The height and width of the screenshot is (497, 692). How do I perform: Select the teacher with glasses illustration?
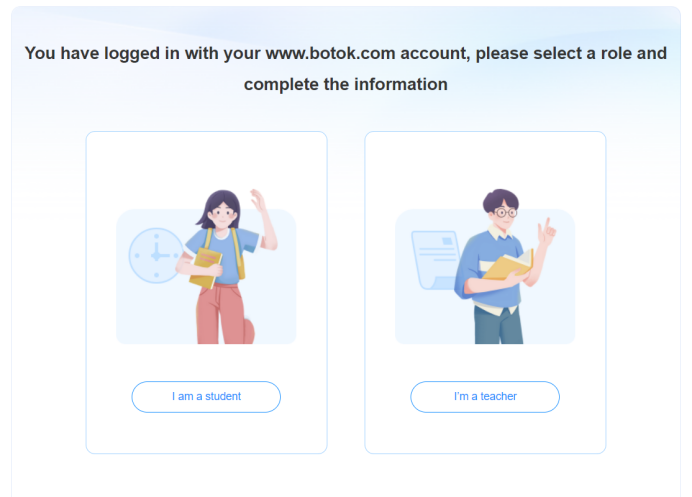click(498, 270)
